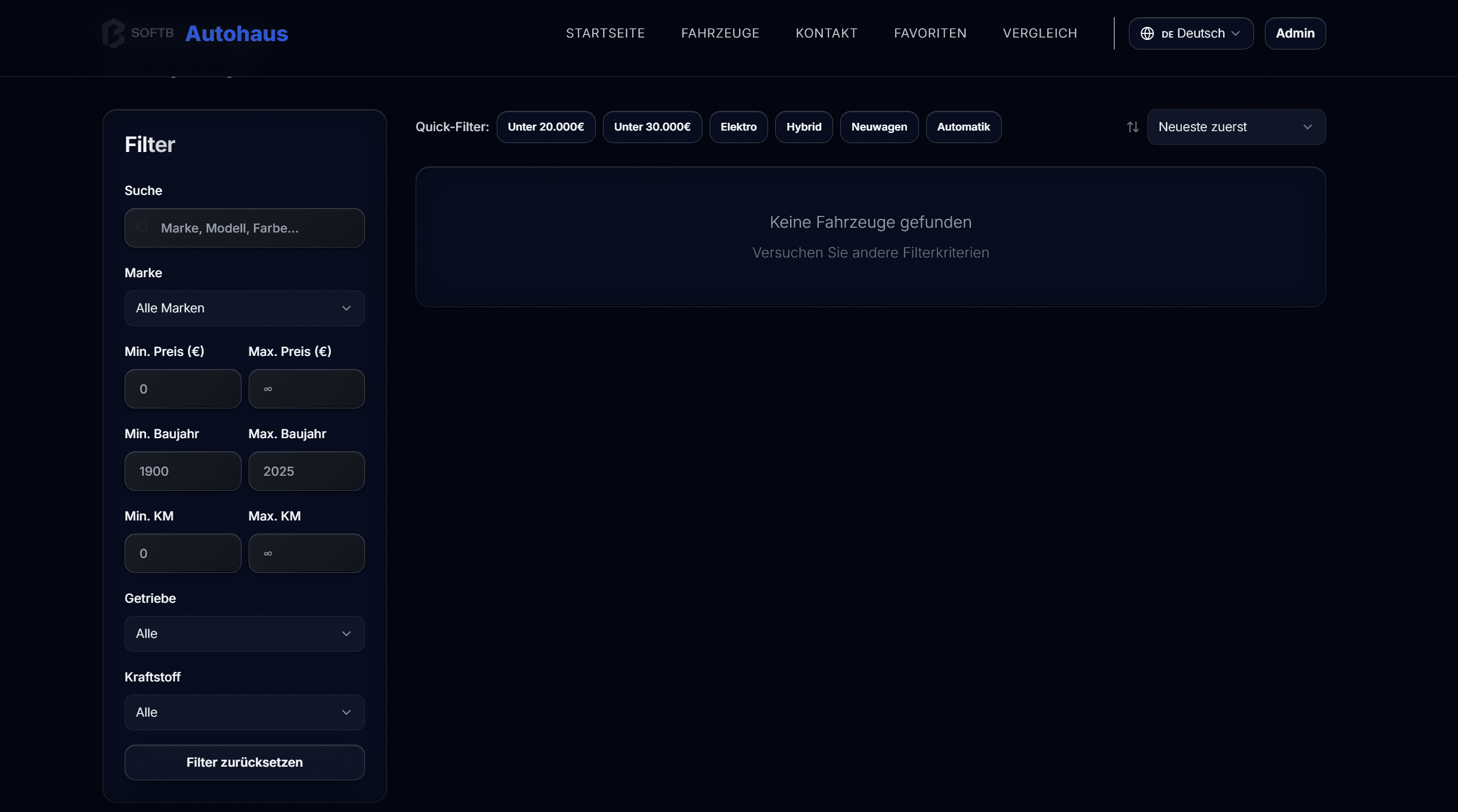Screen dimensions: 1458x812
Task: Enable the Automatik quick filter
Action: click(962, 127)
